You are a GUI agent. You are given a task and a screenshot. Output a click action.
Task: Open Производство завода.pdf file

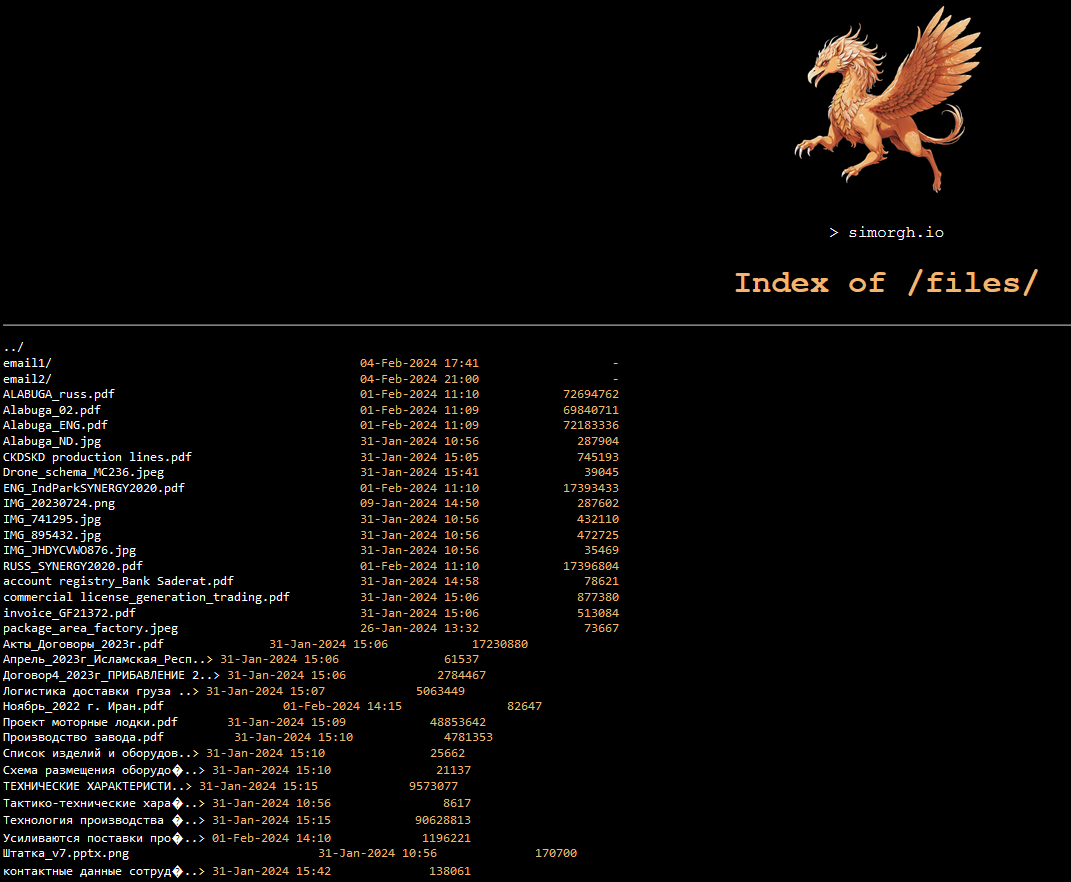point(83,737)
